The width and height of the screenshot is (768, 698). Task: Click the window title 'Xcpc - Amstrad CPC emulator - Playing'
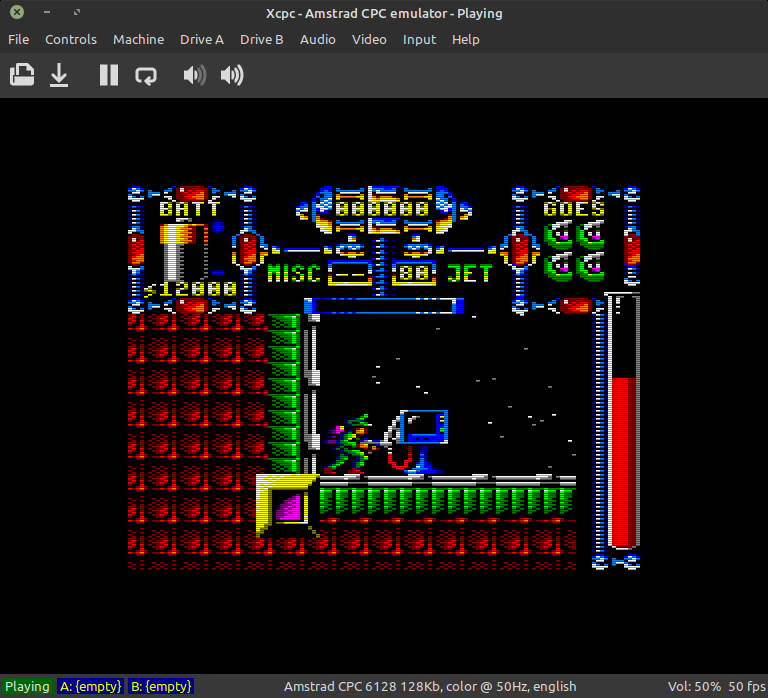coord(384,13)
